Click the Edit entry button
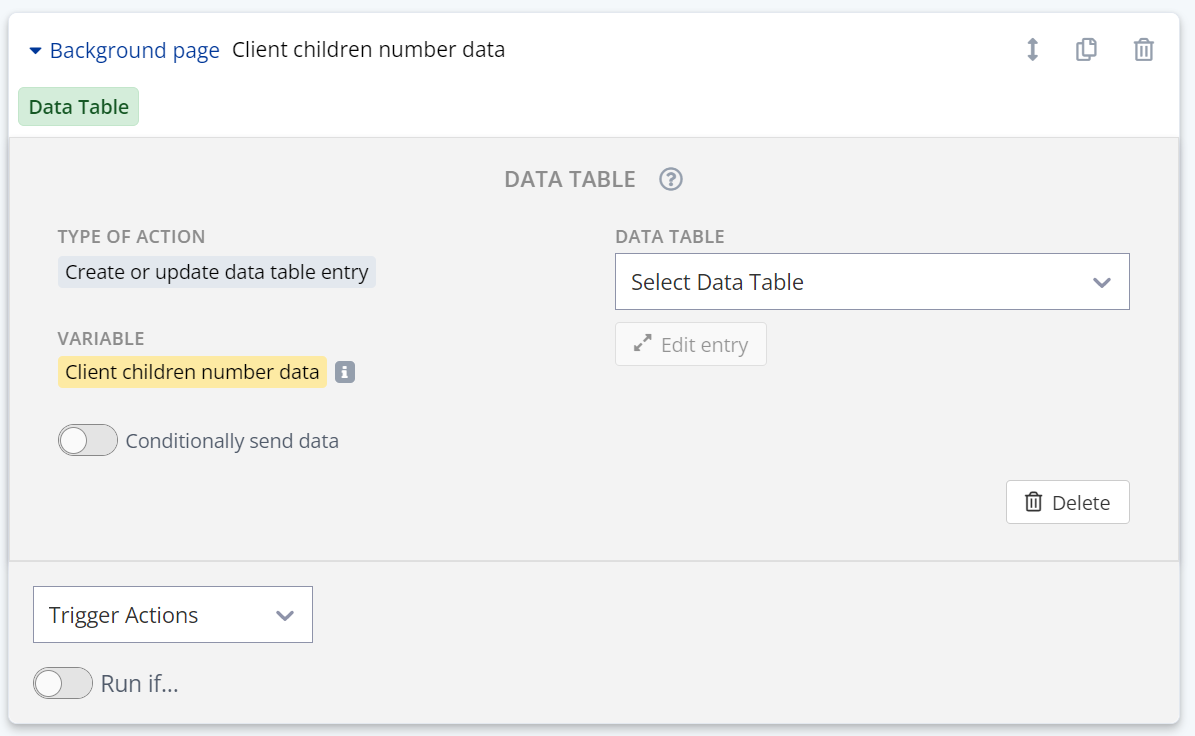1195x736 pixels. (x=690, y=344)
